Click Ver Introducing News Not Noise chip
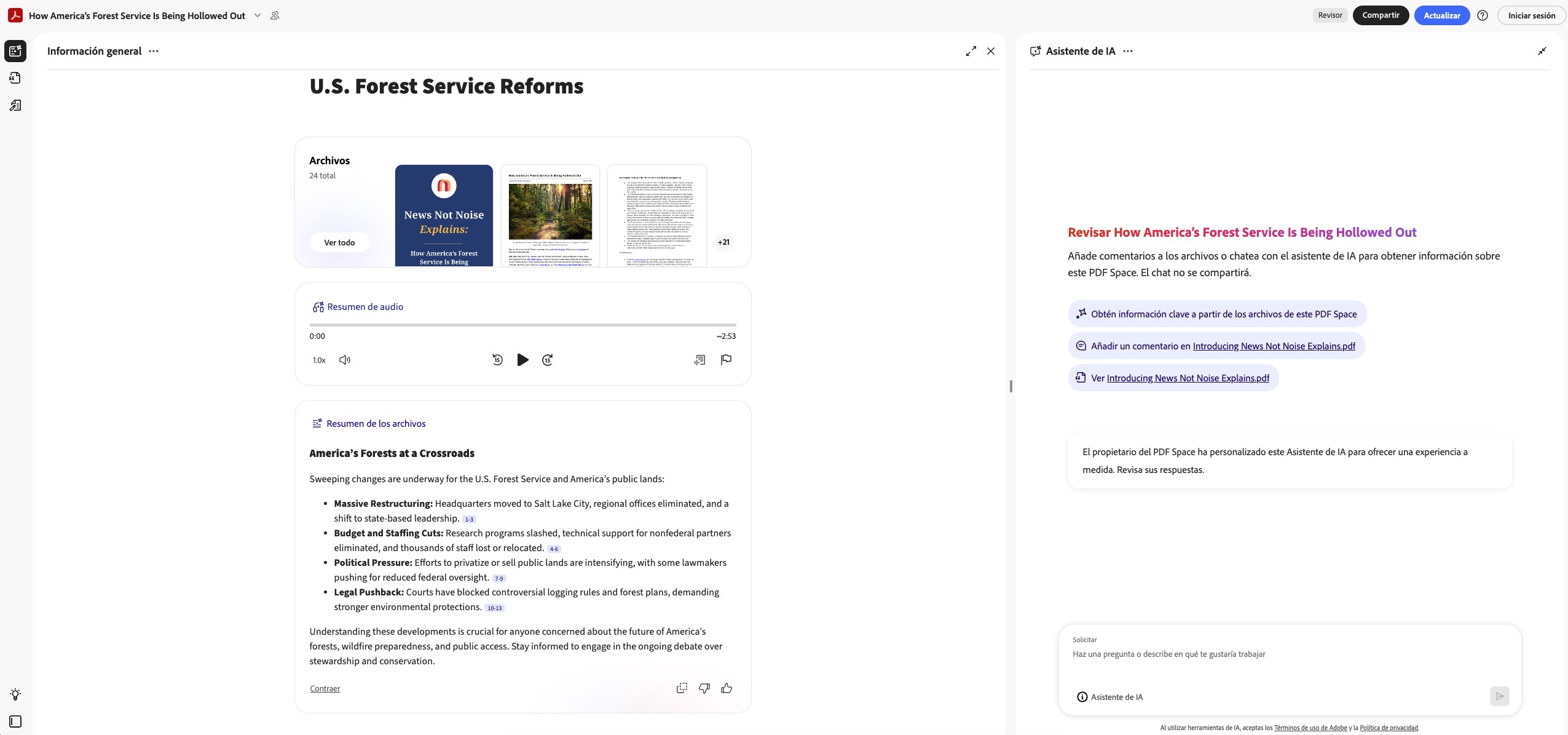This screenshot has height=735, width=1568. [1173, 378]
